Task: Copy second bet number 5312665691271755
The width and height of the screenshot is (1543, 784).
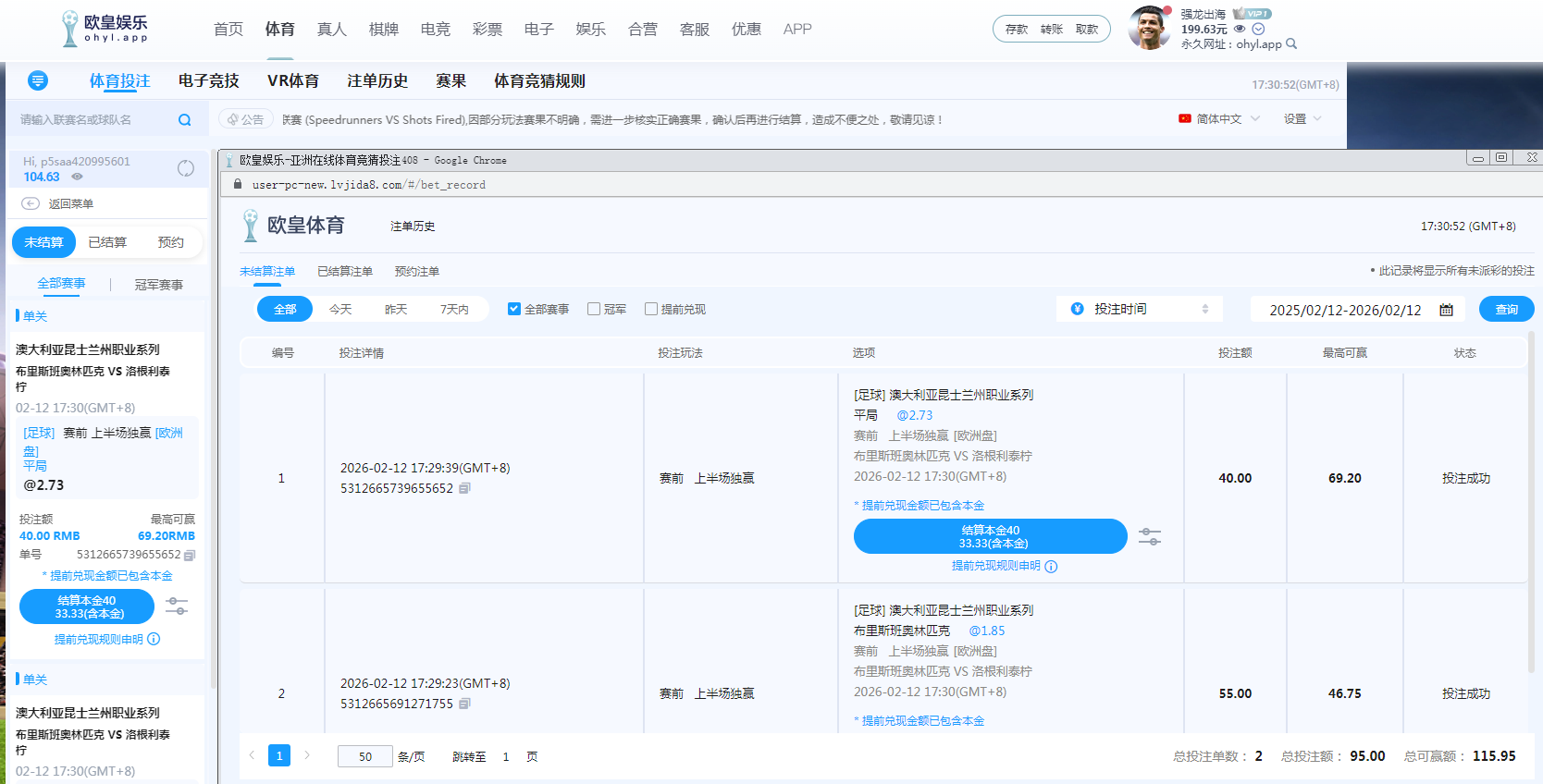Action: (x=465, y=704)
